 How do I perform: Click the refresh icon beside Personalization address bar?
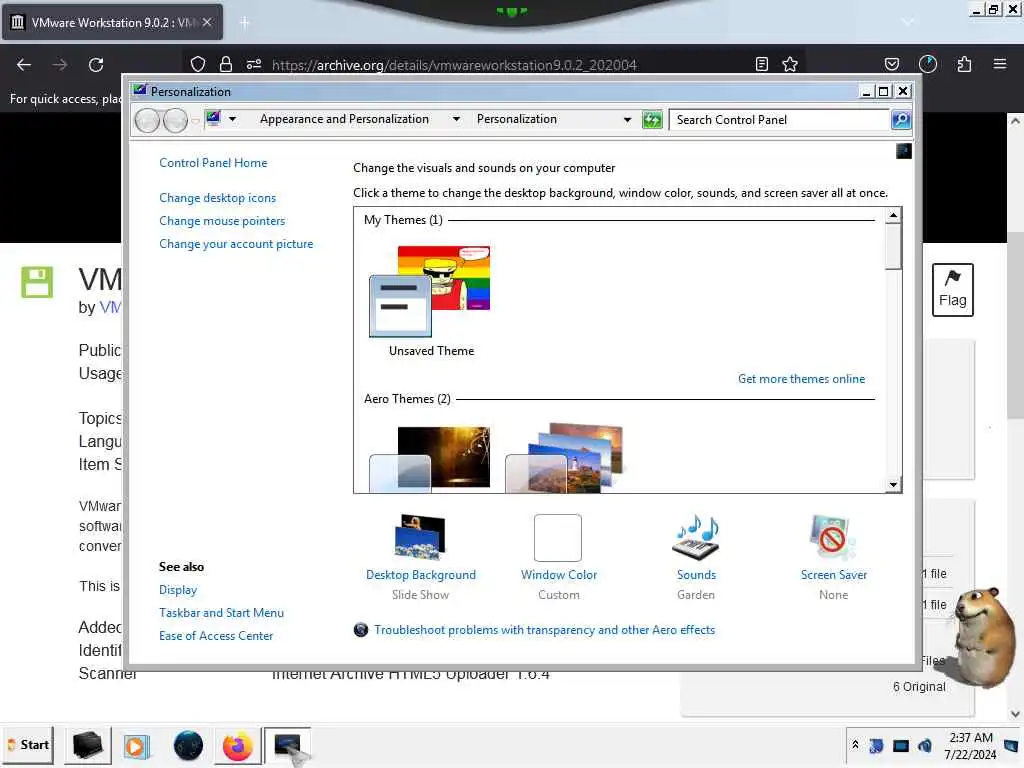click(652, 120)
